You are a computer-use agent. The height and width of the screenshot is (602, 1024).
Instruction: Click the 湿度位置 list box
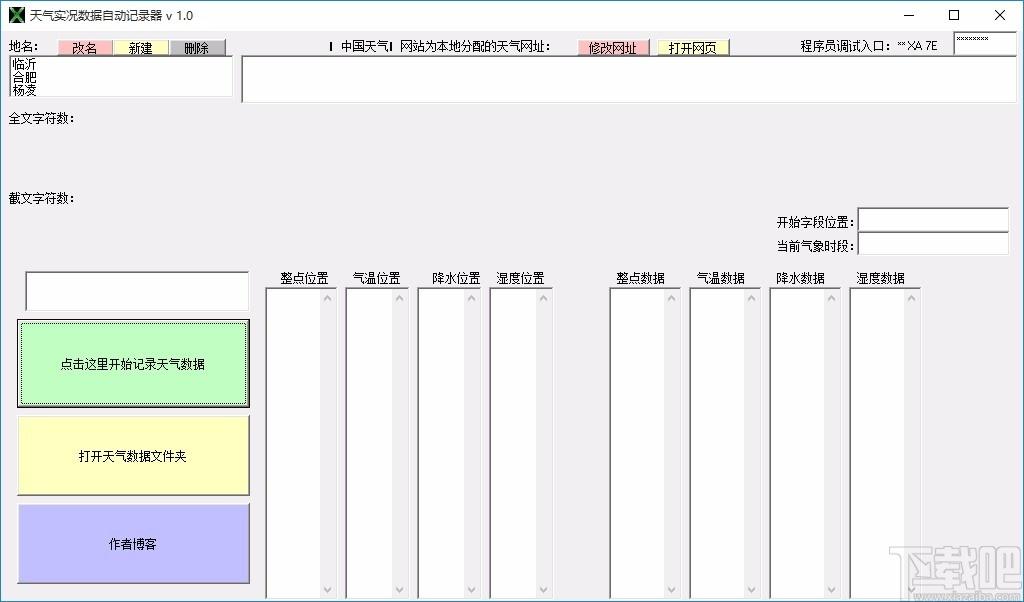[520, 443]
